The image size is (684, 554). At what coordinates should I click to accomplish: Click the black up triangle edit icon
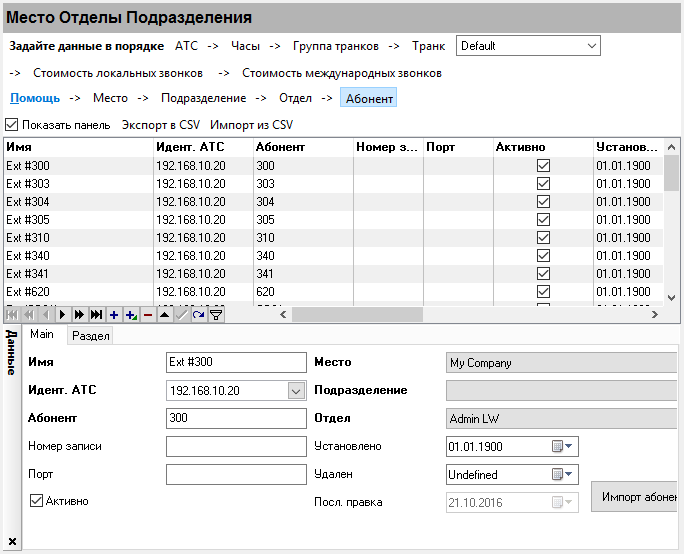164,315
